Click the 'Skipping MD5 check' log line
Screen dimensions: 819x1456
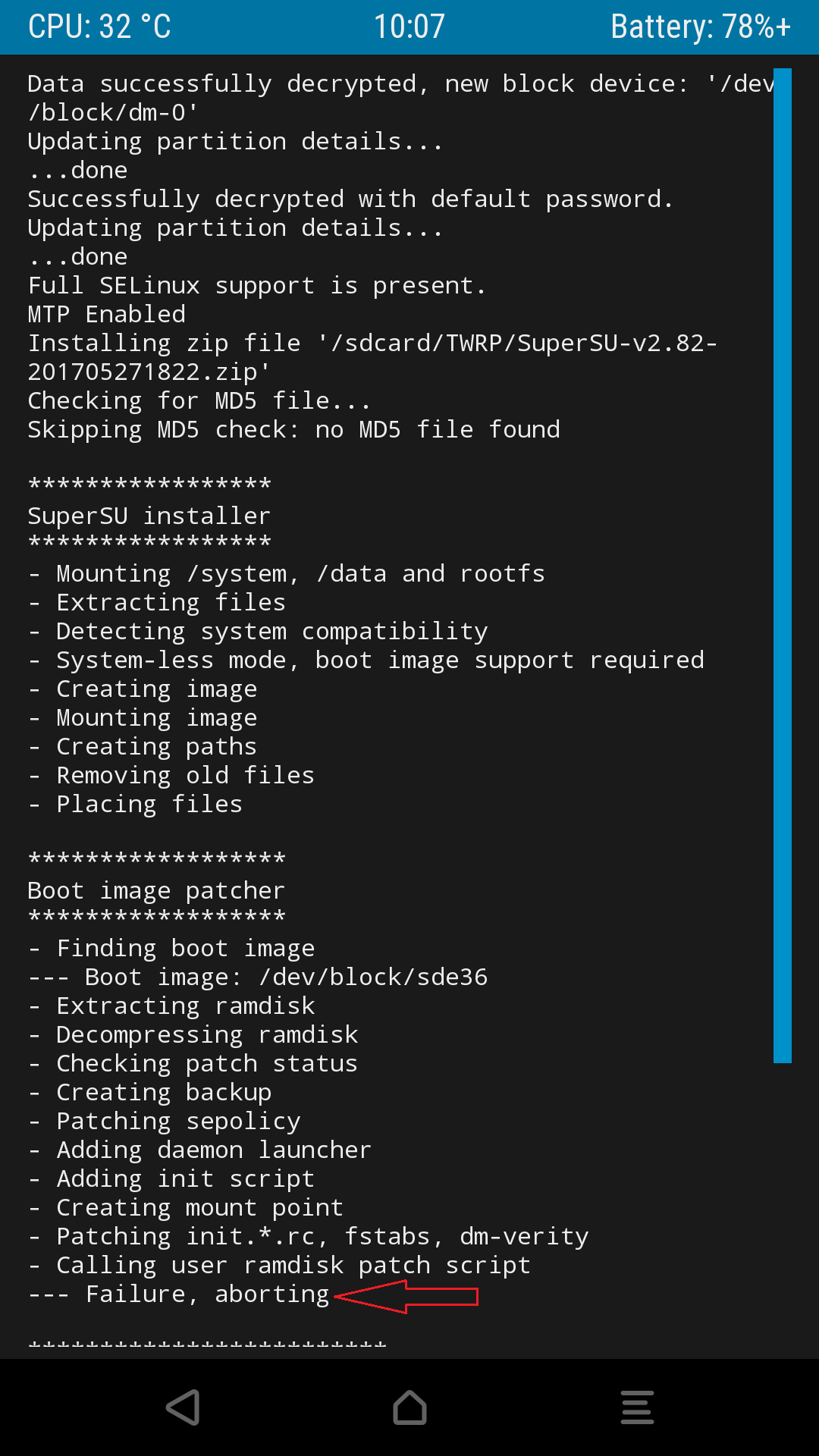click(x=293, y=430)
